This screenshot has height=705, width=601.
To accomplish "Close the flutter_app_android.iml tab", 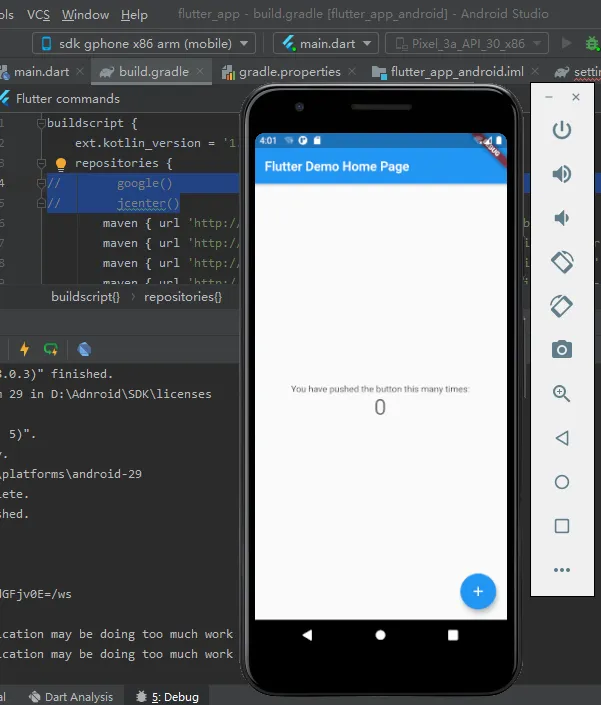I will [535, 71].
